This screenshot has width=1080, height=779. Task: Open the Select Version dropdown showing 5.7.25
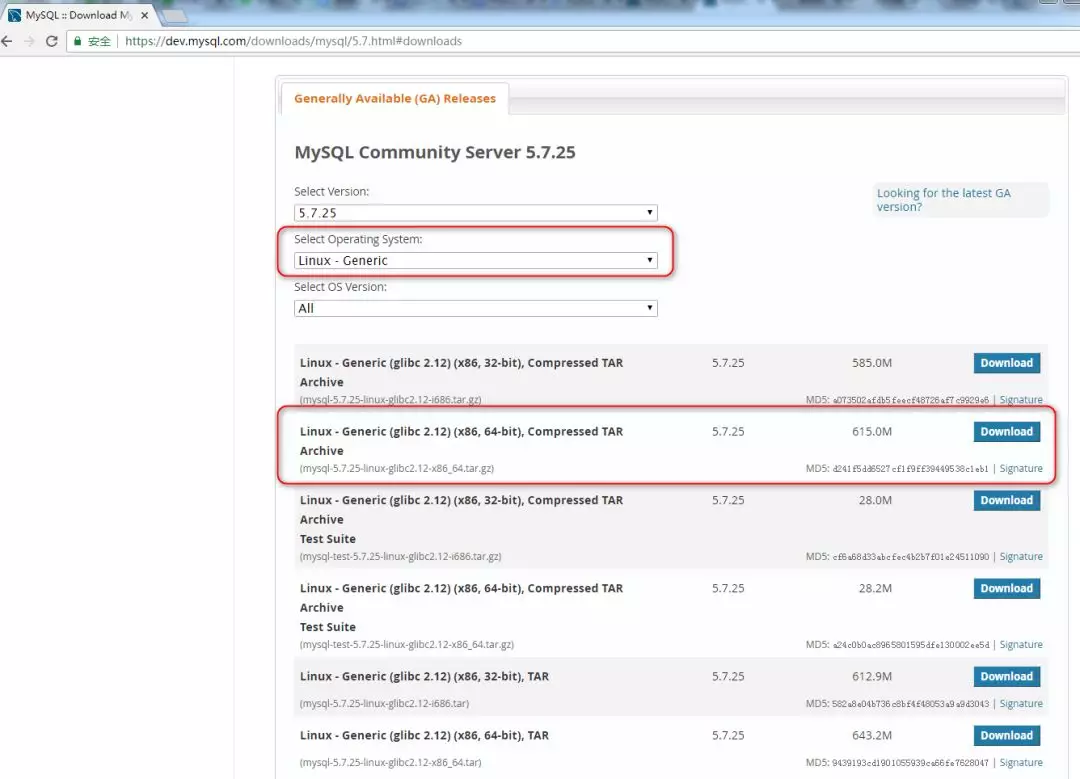coord(475,213)
